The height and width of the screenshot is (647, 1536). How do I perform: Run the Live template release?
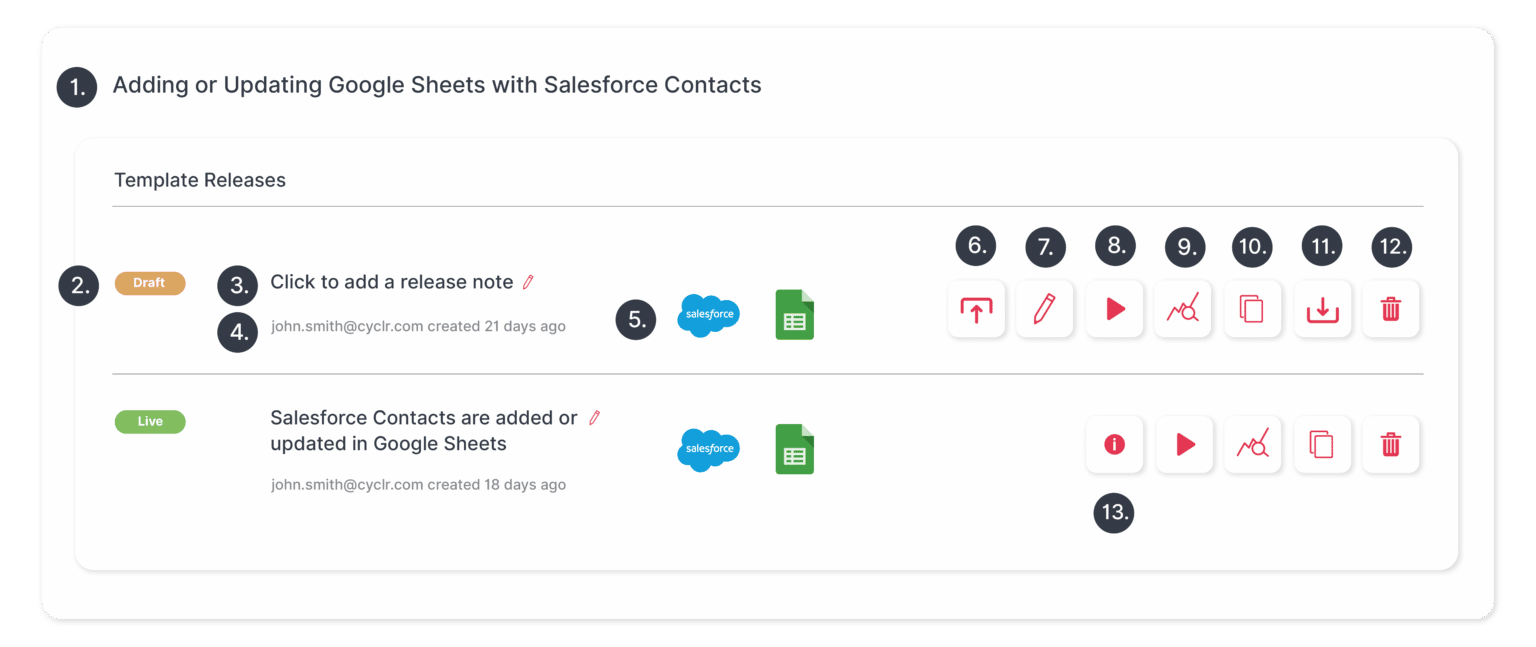[1183, 444]
